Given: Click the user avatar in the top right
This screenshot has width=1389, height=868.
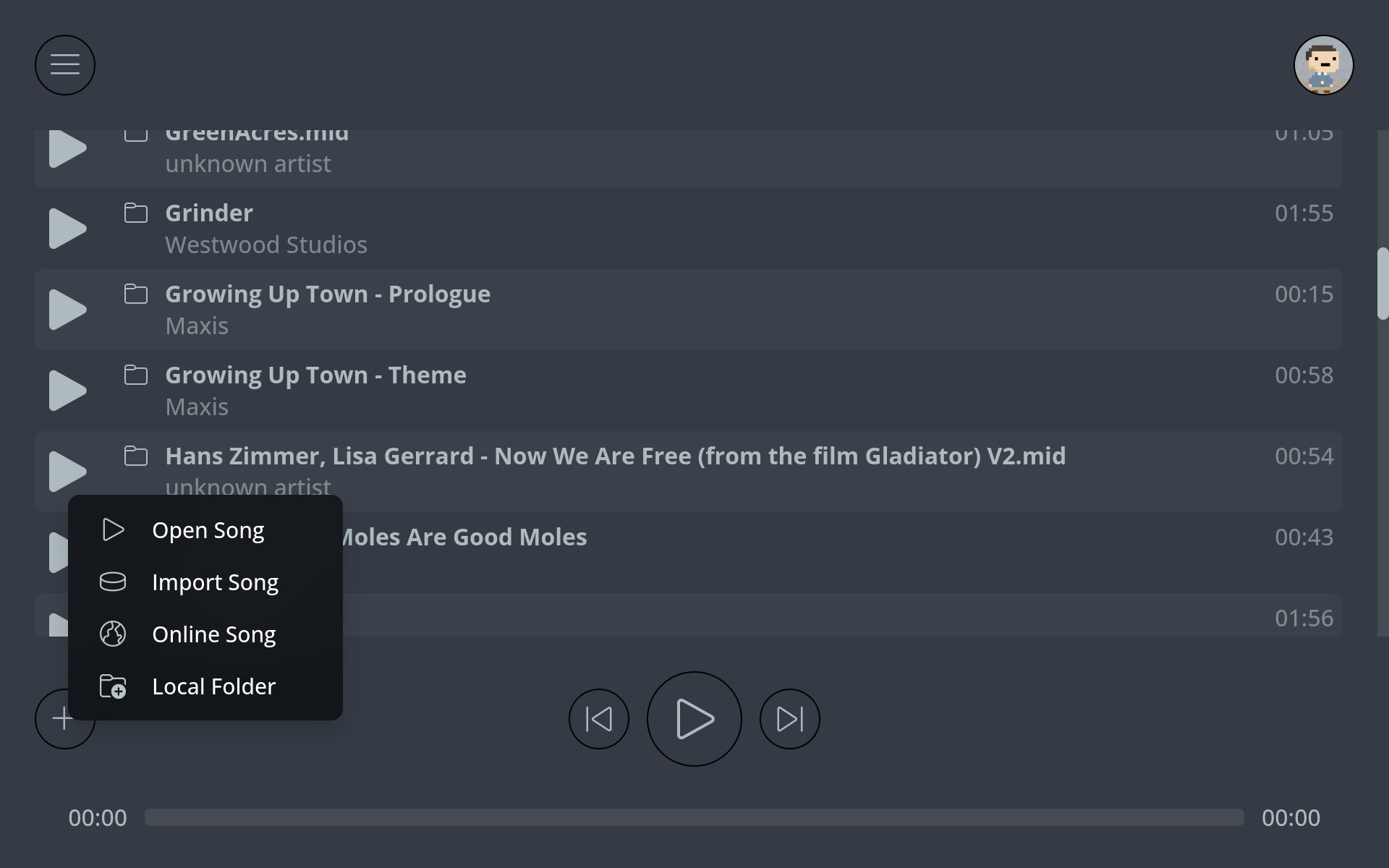Looking at the screenshot, I should (1323, 64).
